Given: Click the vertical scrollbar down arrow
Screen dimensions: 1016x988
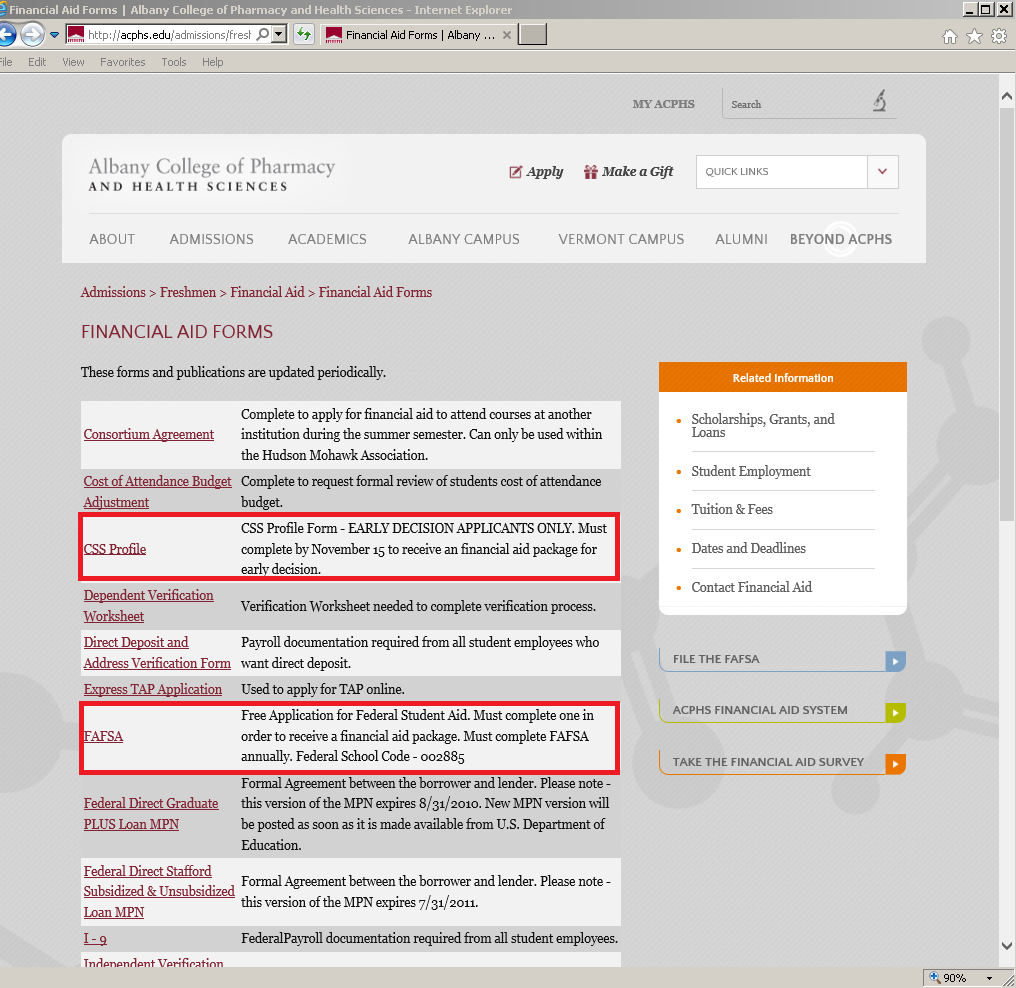Looking at the screenshot, I should coord(1007,945).
